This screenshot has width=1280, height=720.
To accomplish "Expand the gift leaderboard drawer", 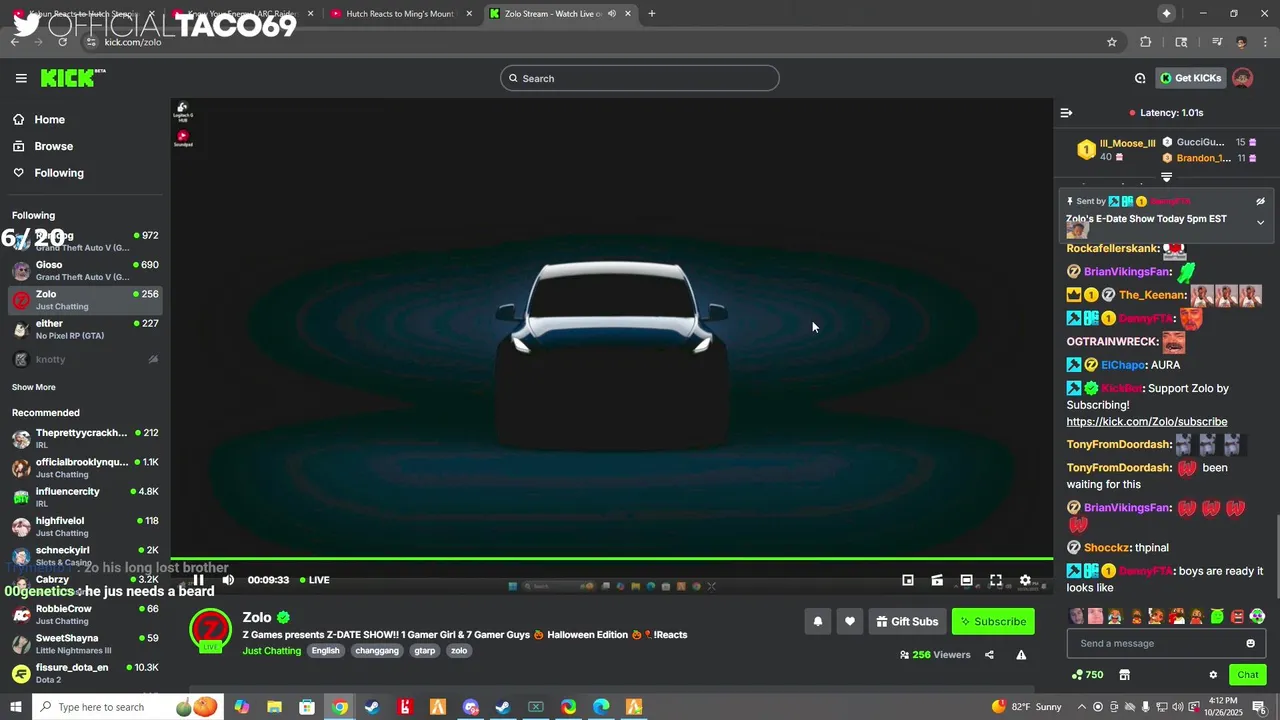I will [1166, 177].
